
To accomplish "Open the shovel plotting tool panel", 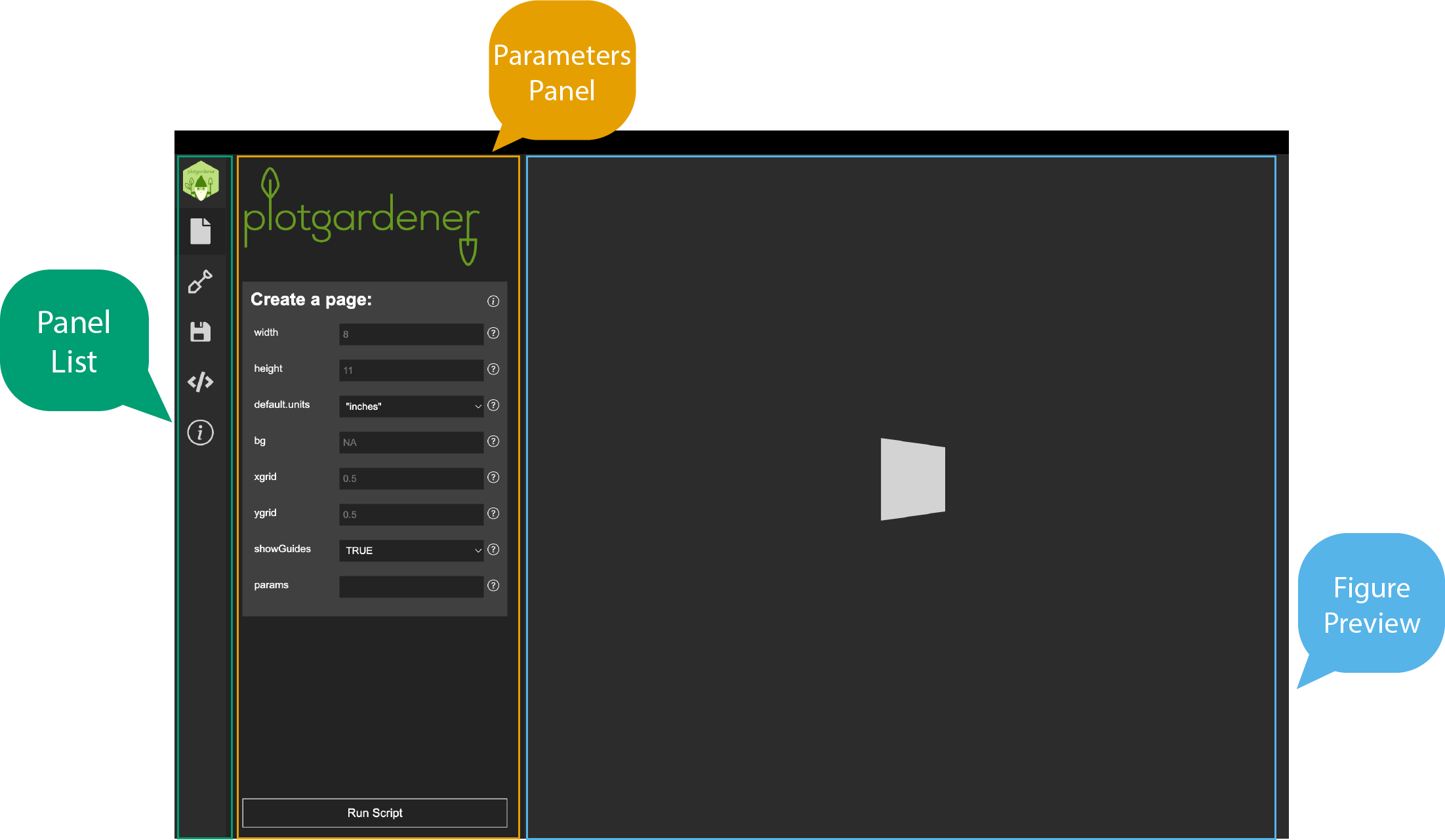I will pos(201,281).
